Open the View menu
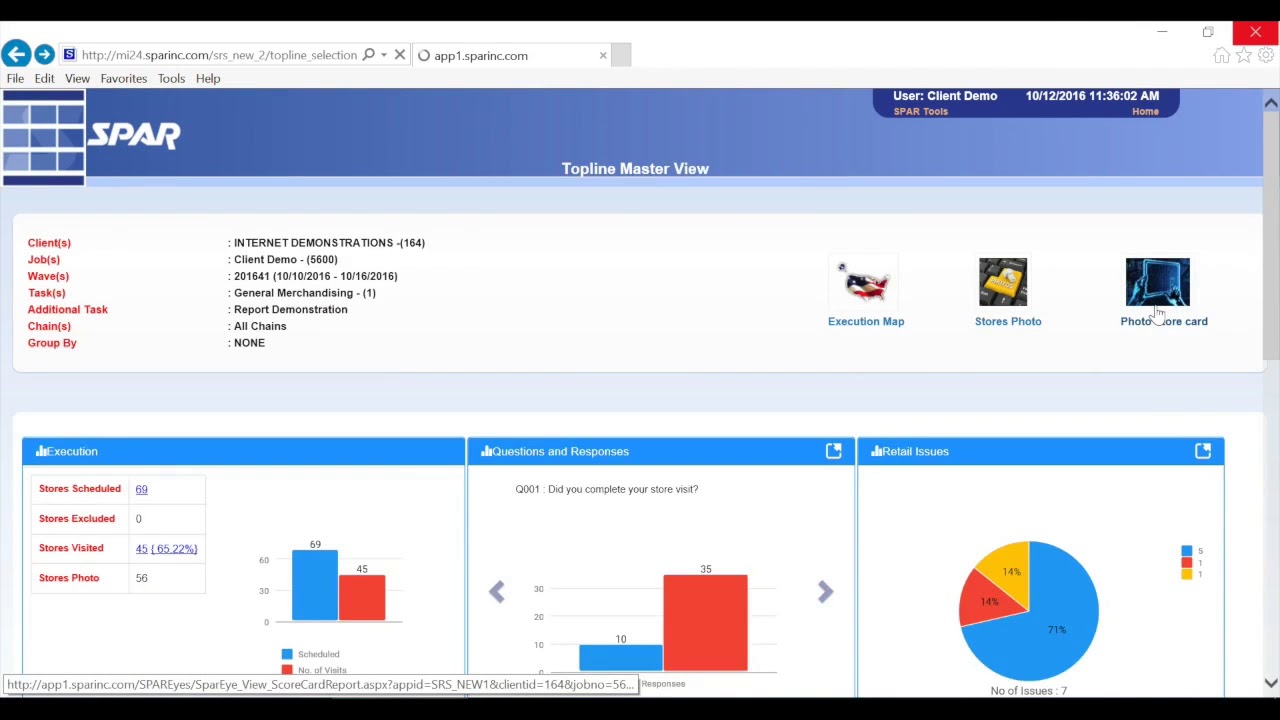 [x=77, y=78]
